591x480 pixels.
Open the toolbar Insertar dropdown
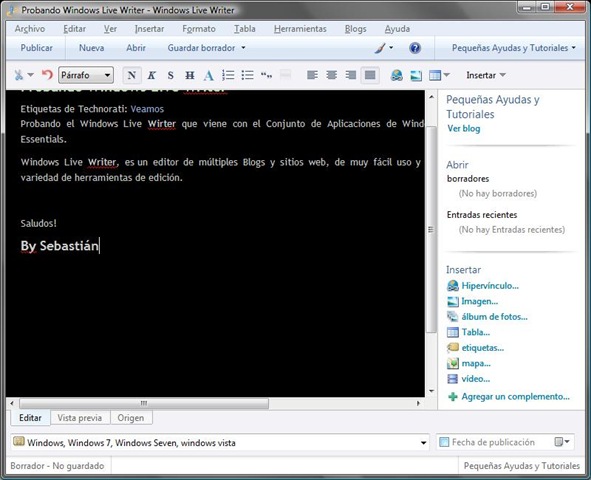[486, 75]
